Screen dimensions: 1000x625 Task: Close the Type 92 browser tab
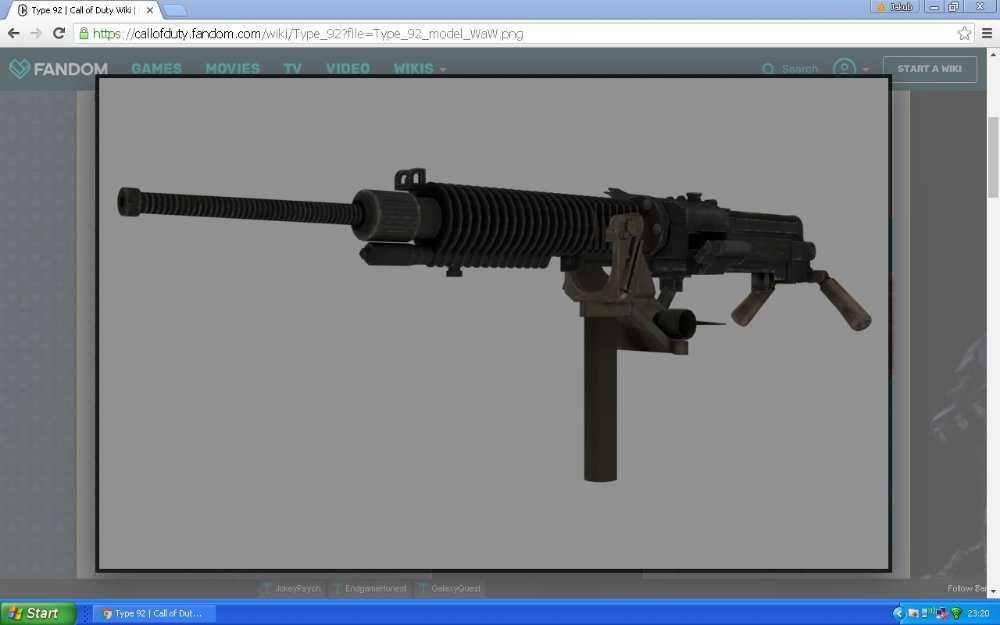click(150, 10)
